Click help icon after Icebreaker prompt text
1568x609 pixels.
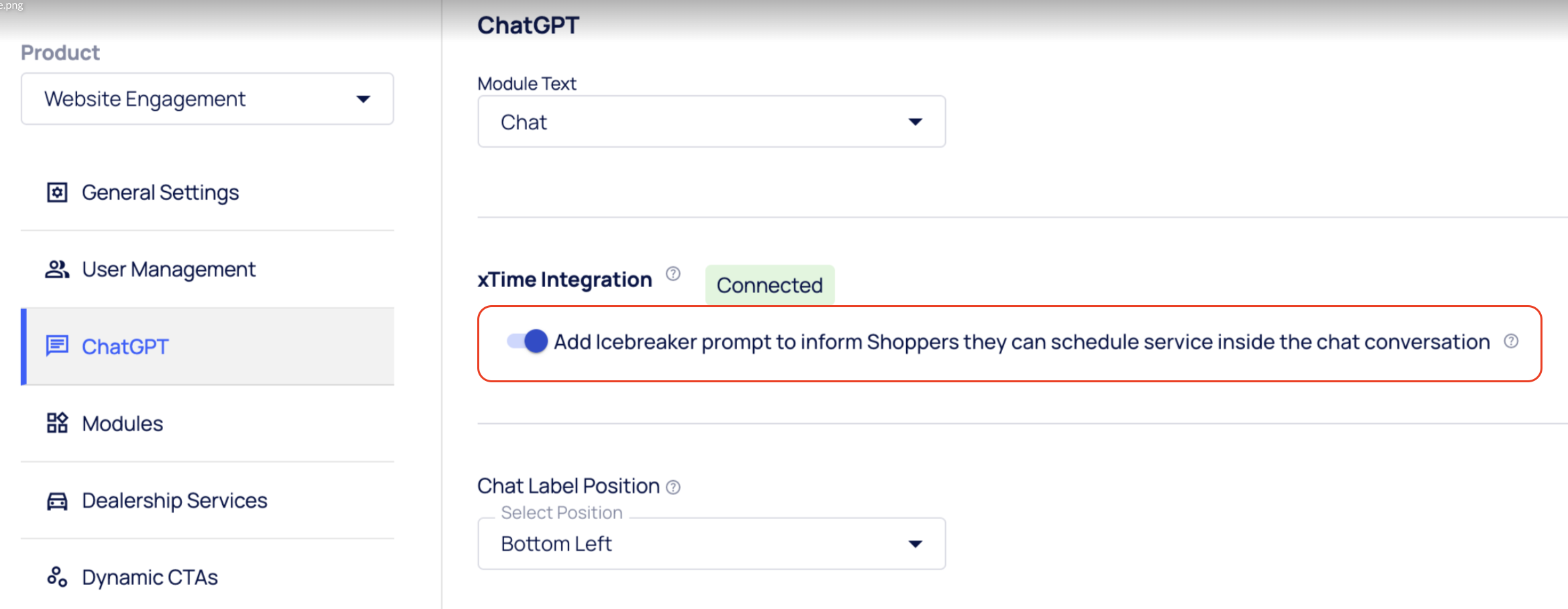(1511, 341)
